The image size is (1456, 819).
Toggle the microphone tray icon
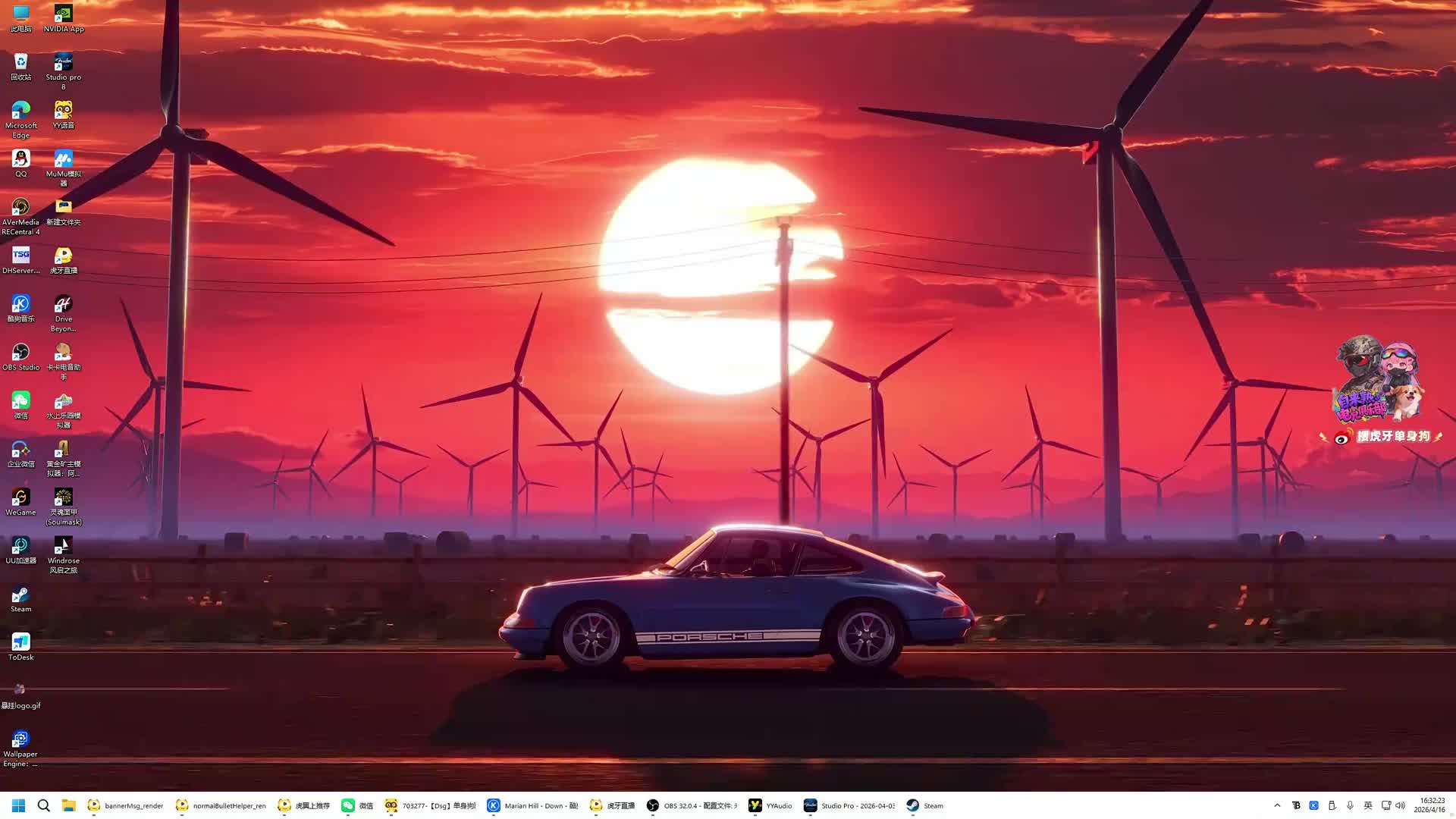[1350, 805]
